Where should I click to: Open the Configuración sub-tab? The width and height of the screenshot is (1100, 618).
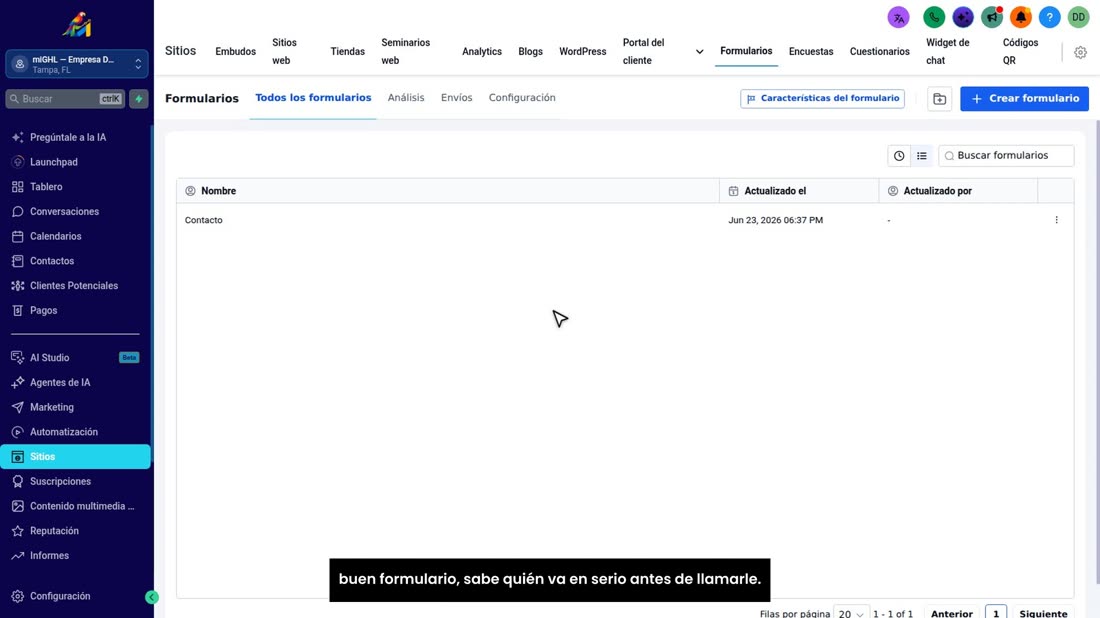[x=522, y=98]
